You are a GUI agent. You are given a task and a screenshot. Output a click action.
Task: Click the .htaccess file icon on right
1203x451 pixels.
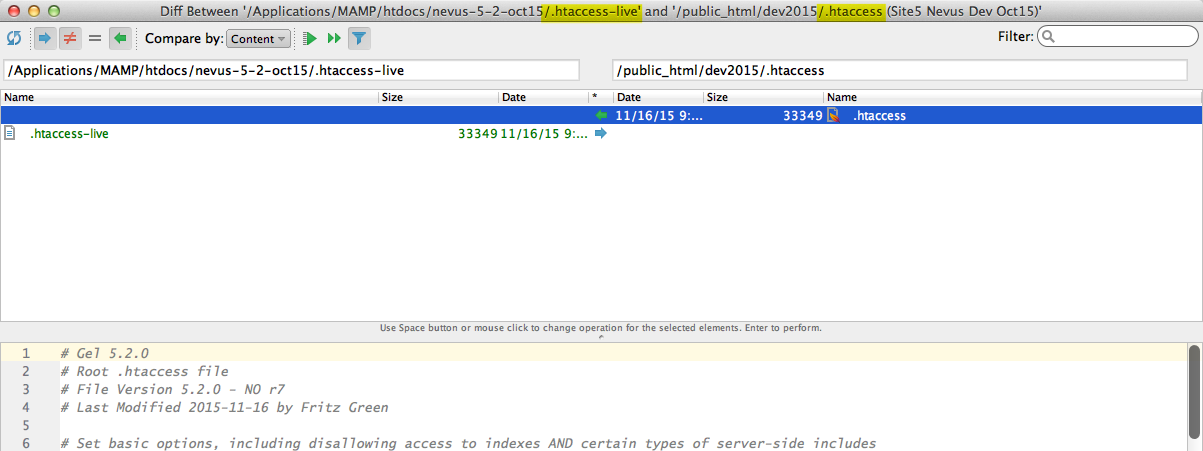click(x=832, y=115)
